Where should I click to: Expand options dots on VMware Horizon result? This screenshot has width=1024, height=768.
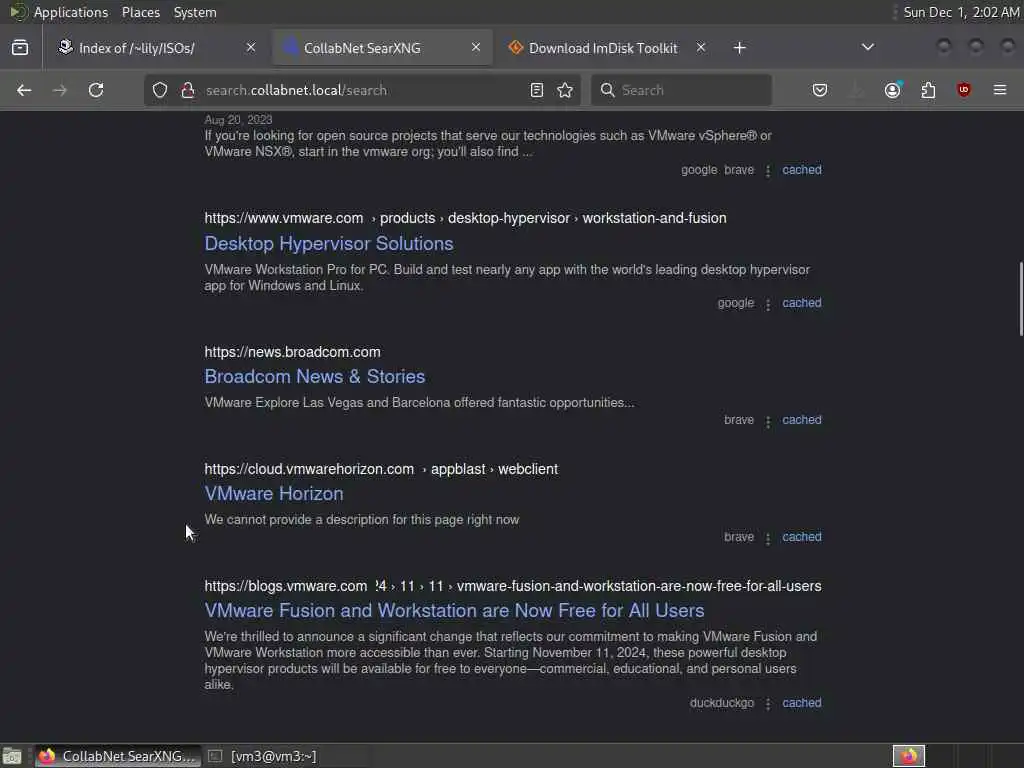[x=768, y=538]
